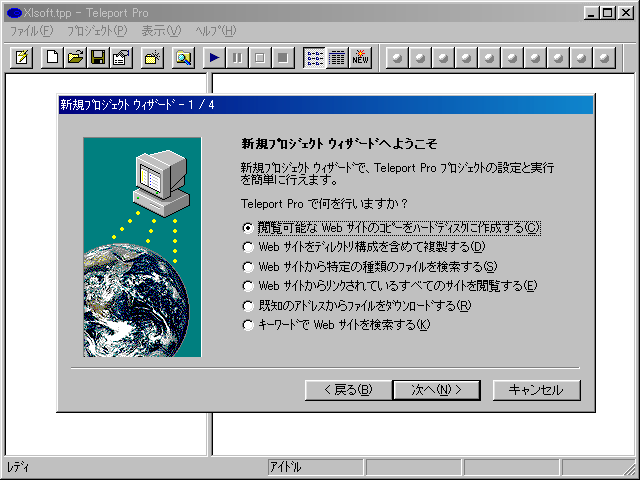
Task: Minimize the Teleport Pro window
Action: (x=591, y=13)
